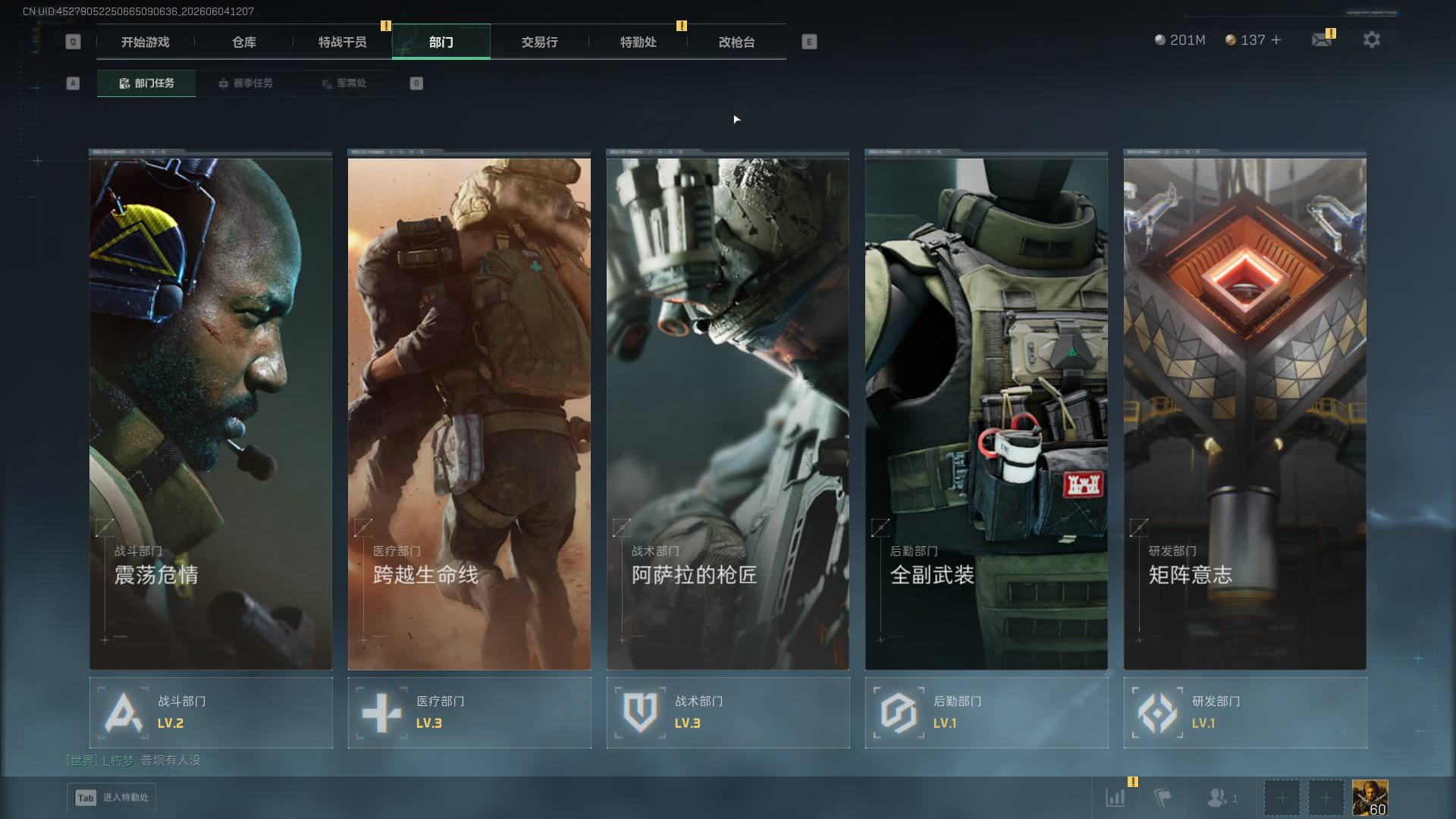This screenshot has height=819, width=1456.
Task: Open the statistics bar chart icon
Action: point(1115,798)
